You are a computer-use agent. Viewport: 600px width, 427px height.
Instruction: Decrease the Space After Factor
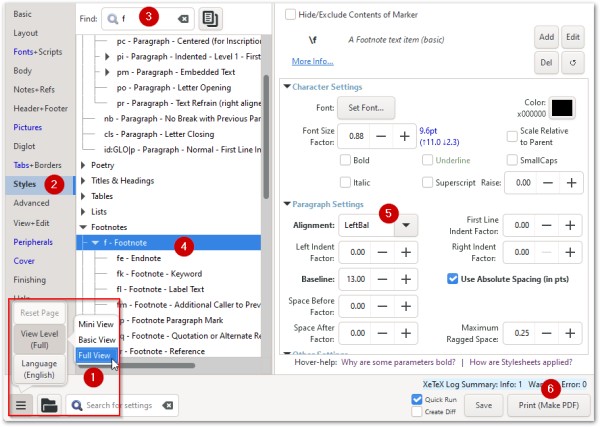[382, 333]
